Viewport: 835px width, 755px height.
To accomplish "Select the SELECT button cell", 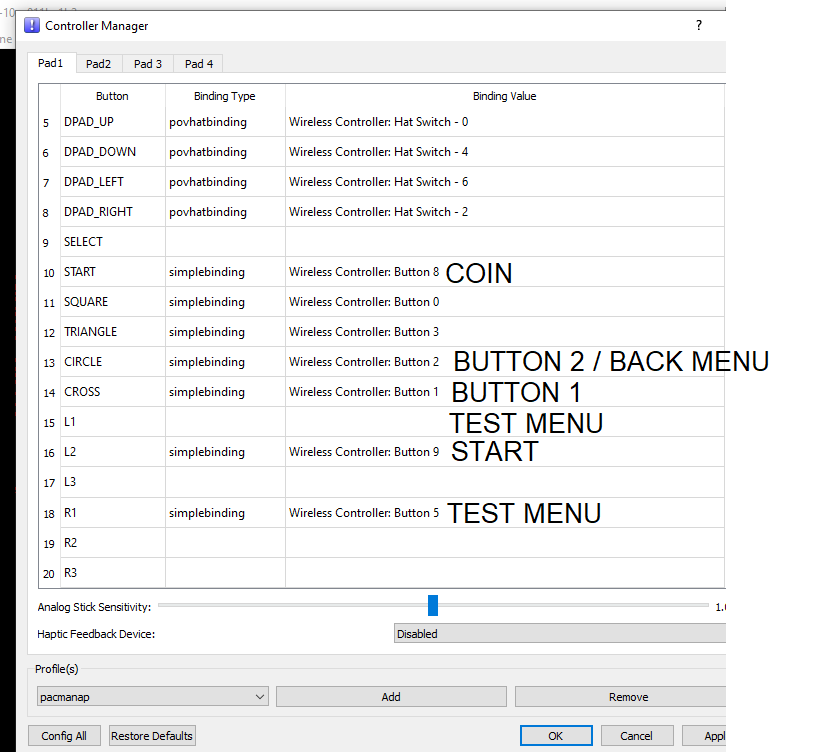I will click(112, 242).
